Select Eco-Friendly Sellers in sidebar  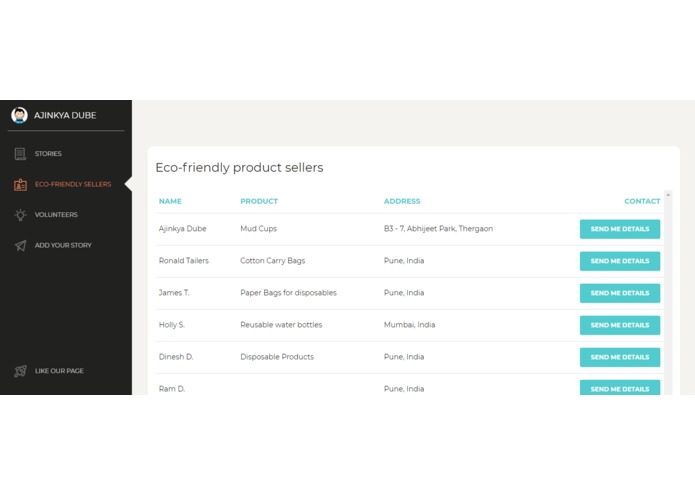point(73,184)
